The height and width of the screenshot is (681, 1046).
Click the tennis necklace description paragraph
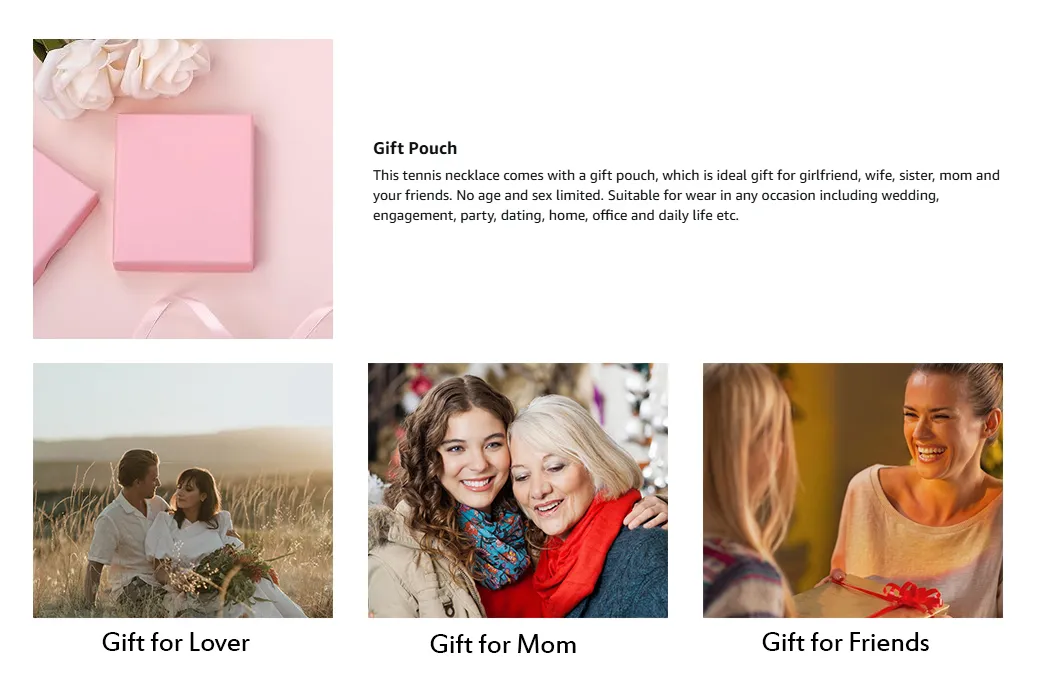click(x=686, y=195)
